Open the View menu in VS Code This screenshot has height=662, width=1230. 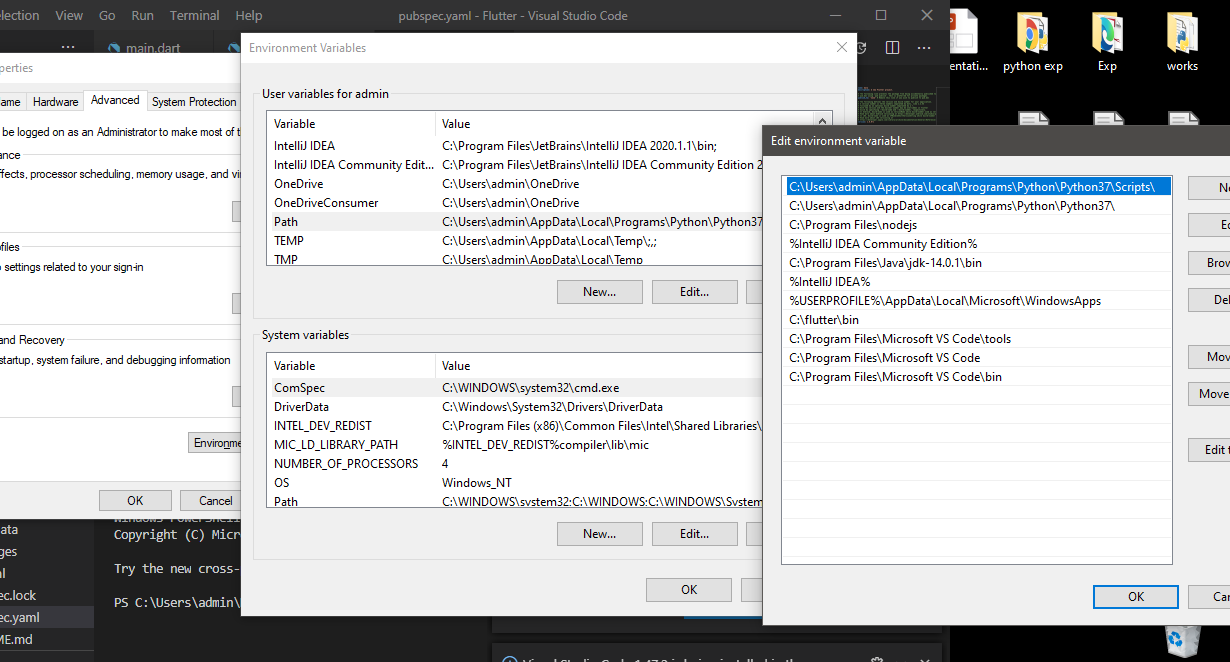coord(69,15)
